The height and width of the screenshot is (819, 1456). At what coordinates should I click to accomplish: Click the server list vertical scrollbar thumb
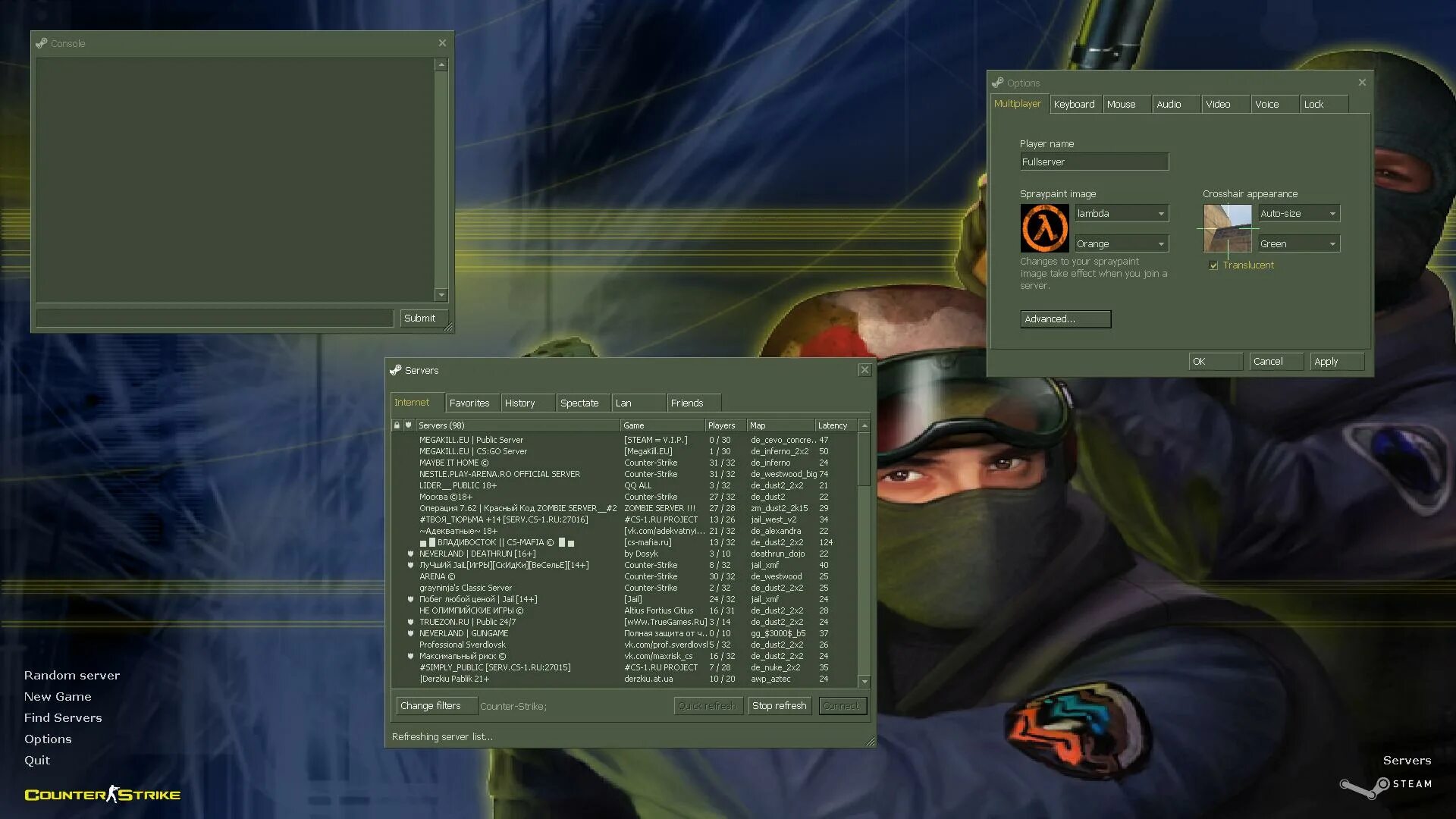(864, 460)
